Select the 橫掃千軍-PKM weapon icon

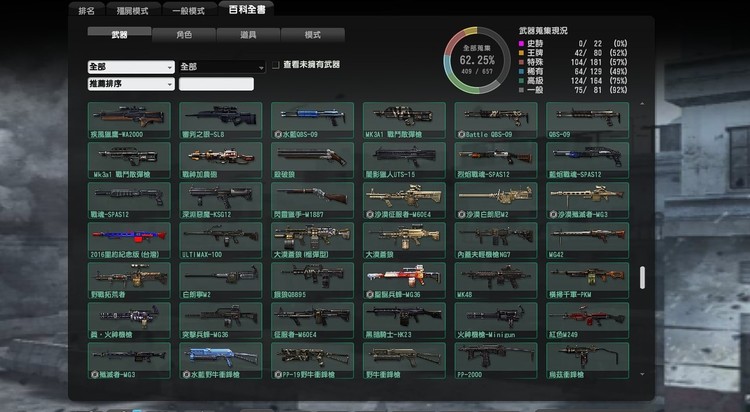[x=584, y=280]
